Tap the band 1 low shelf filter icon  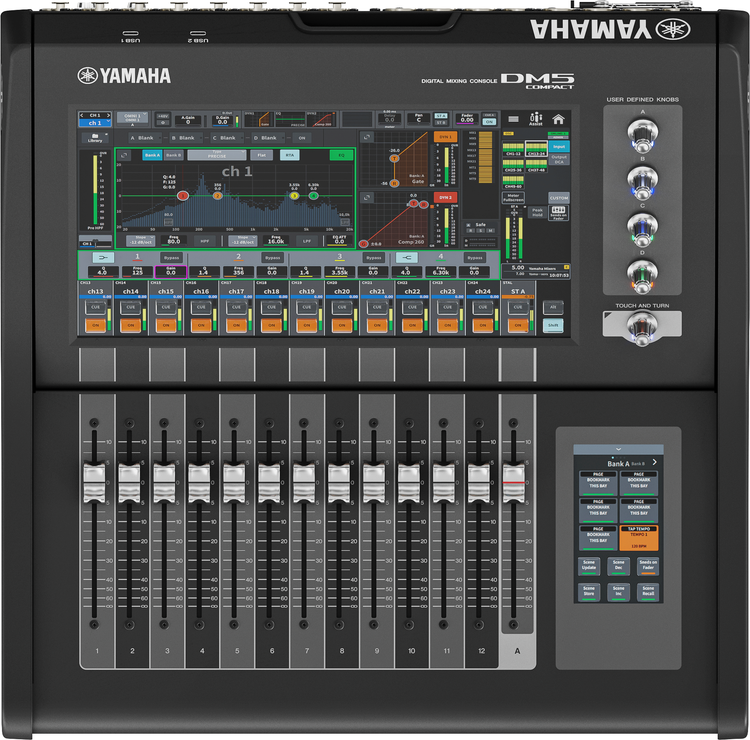pos(103,257)
